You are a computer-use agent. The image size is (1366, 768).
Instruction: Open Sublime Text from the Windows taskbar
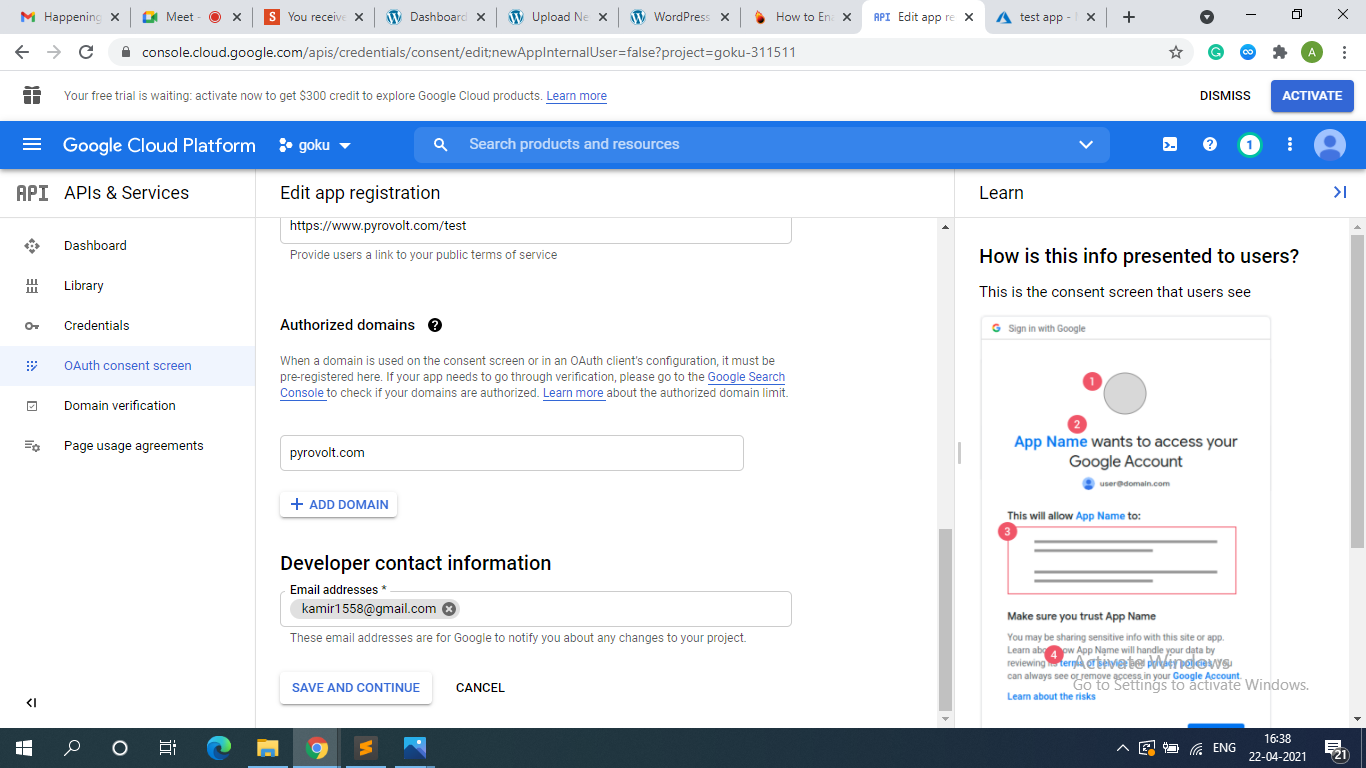pos(366,748)
